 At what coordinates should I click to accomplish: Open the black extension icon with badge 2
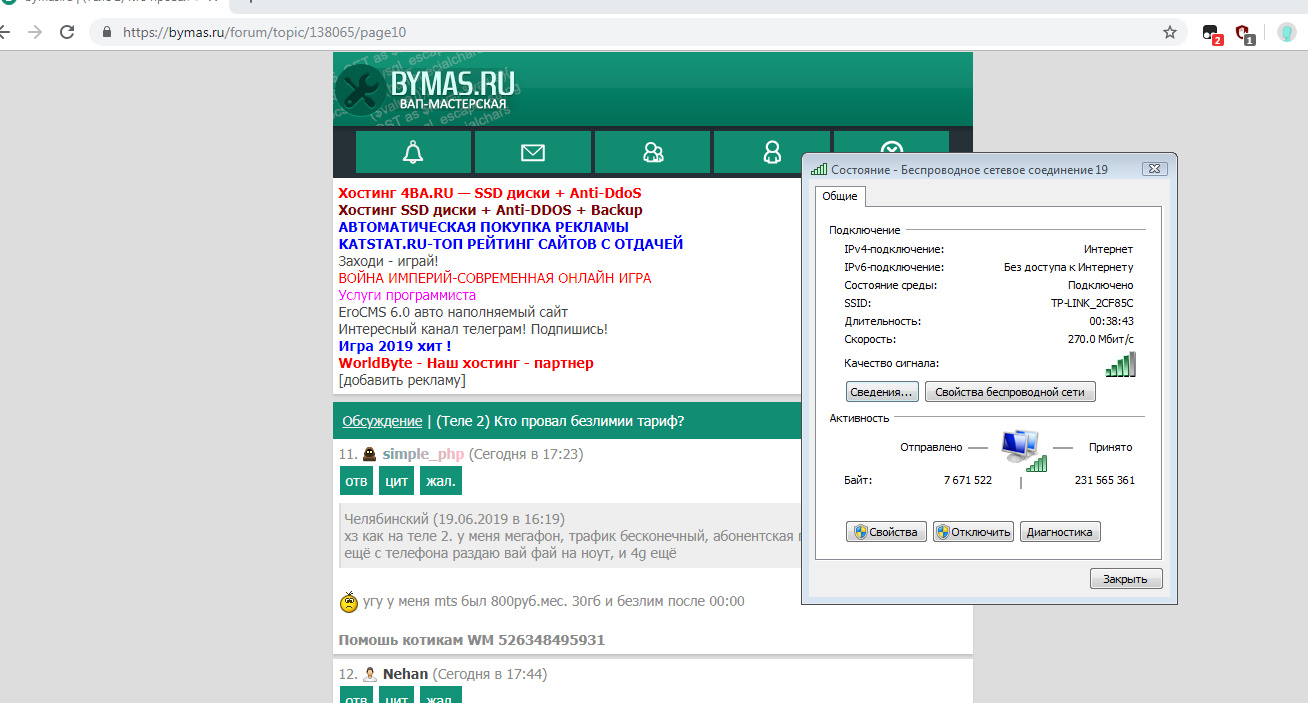[x=1211, y=32]
